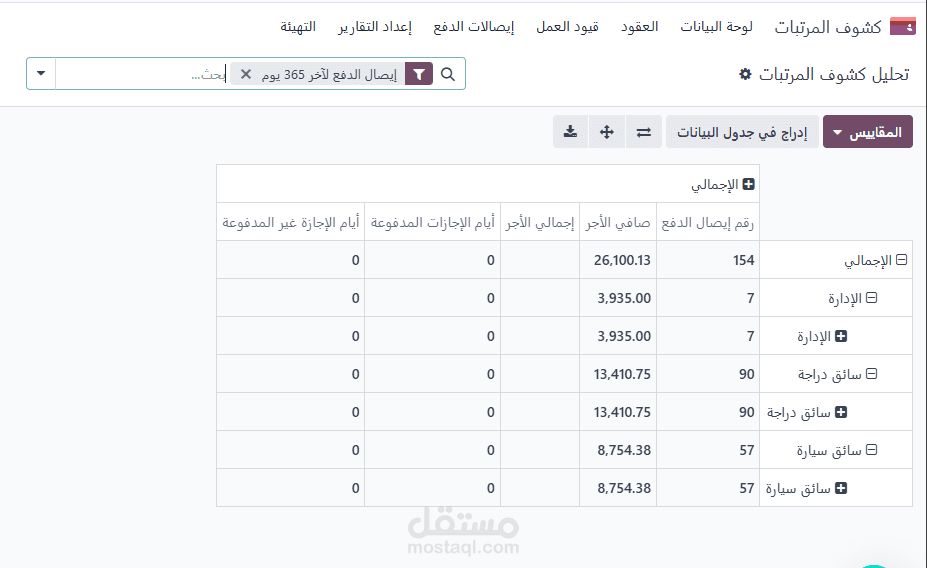Remove the إيصال الدفع لآخر 365 يوم filter
Viewport: 927px width, 568px height.
point(246,74)
